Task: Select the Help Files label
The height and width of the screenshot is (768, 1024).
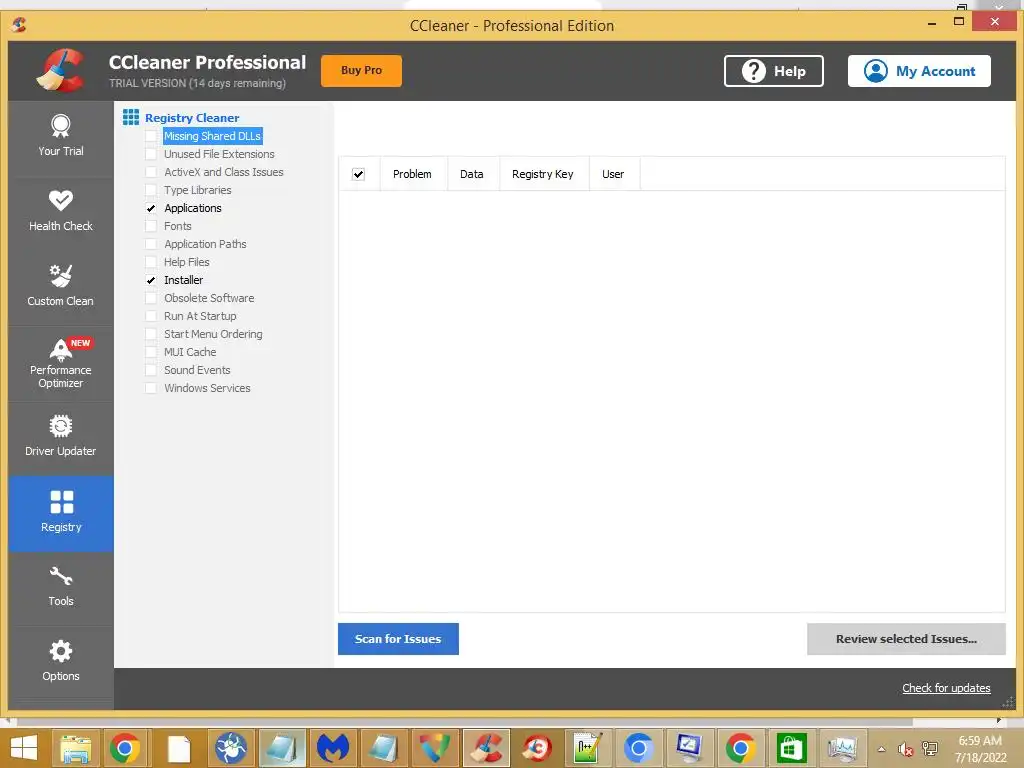Action: [187, 262]
